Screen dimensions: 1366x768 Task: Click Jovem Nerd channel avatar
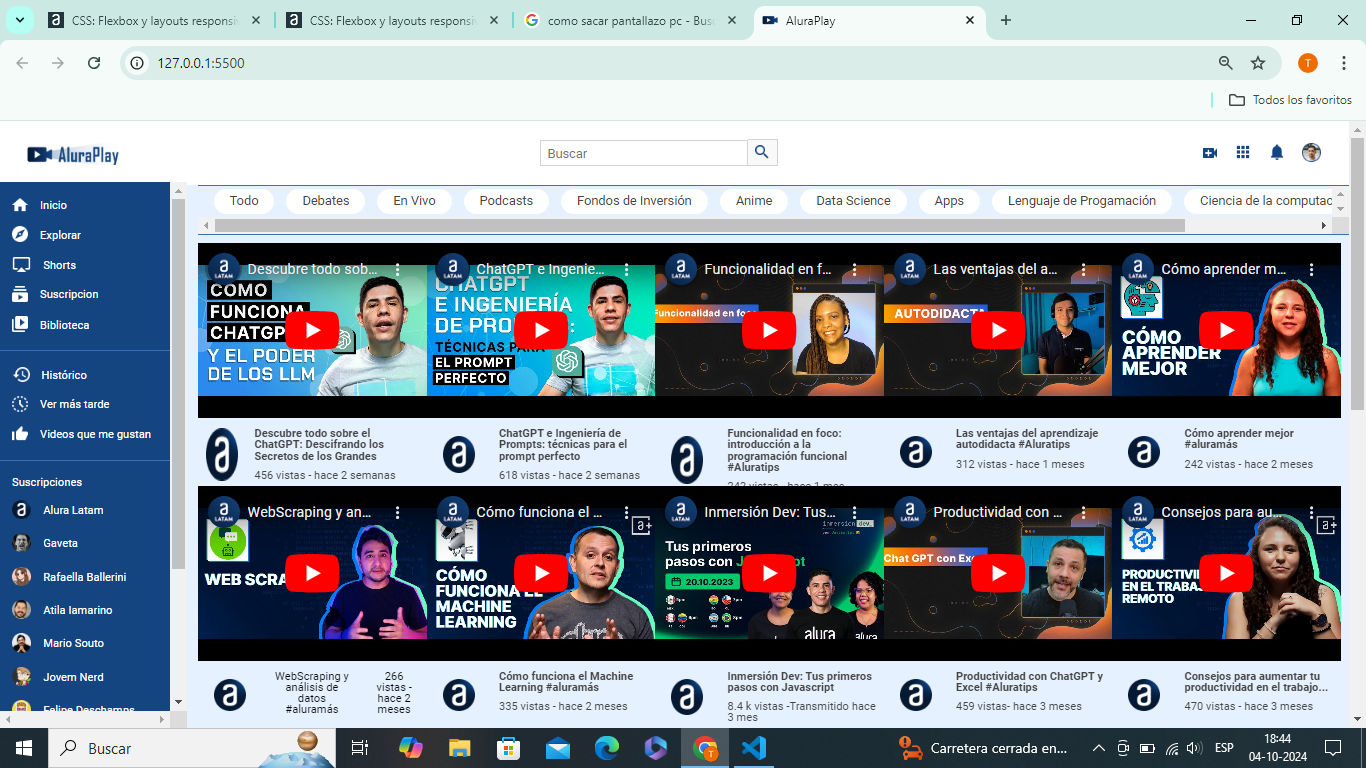coord(21,677)
